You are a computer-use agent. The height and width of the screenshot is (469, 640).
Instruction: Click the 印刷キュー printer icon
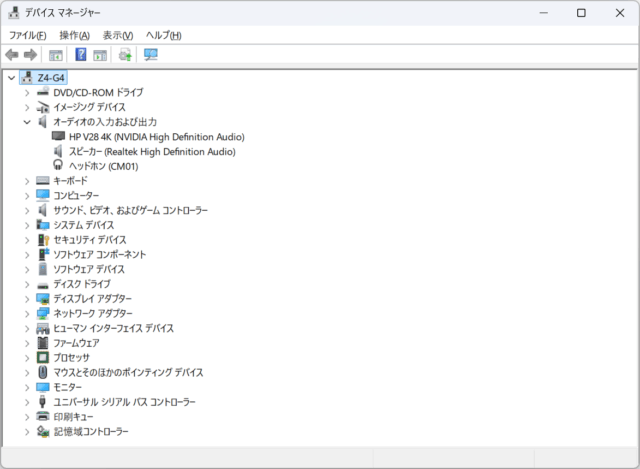(43, 416)
